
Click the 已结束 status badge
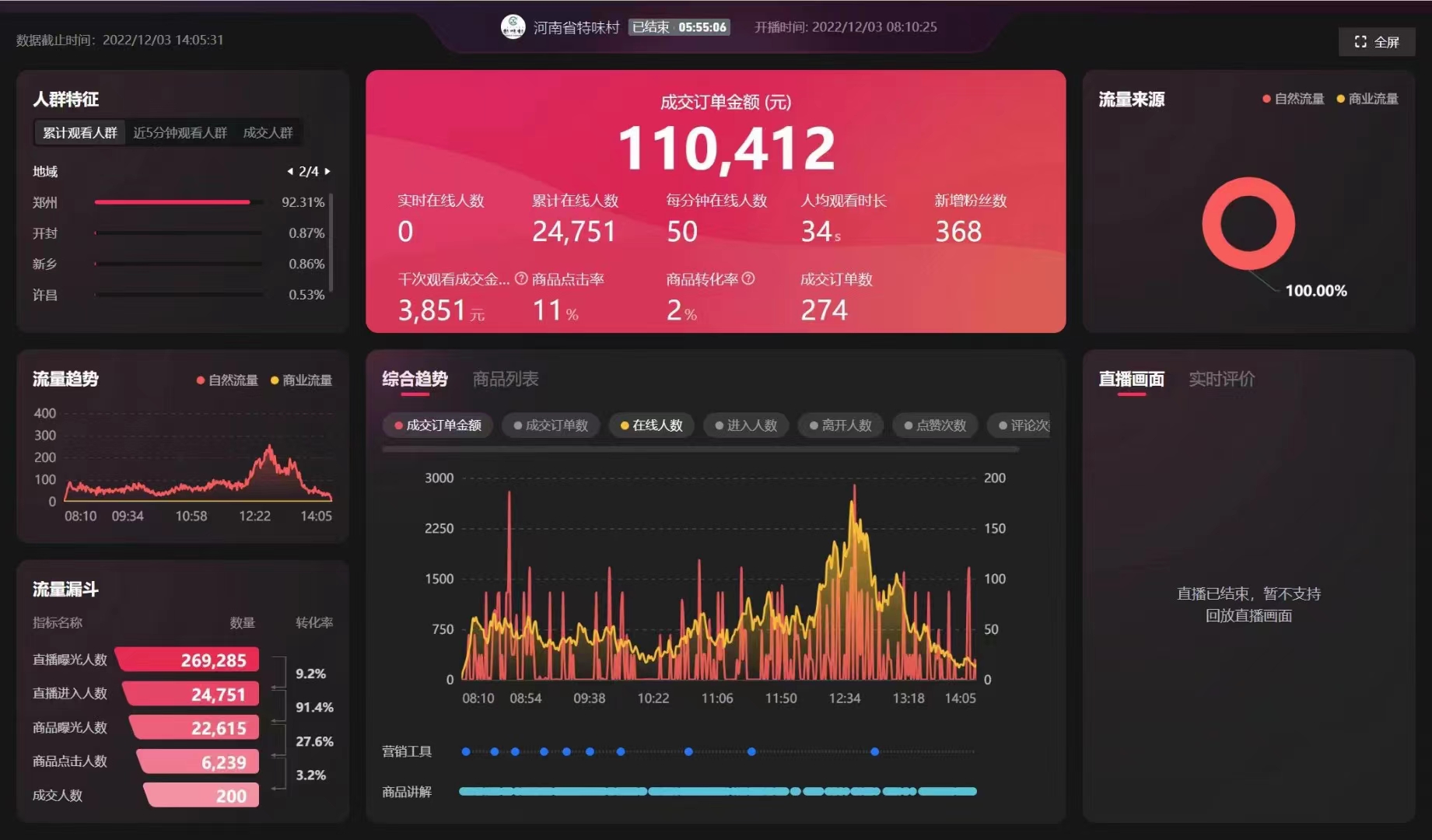pos(679,27)
